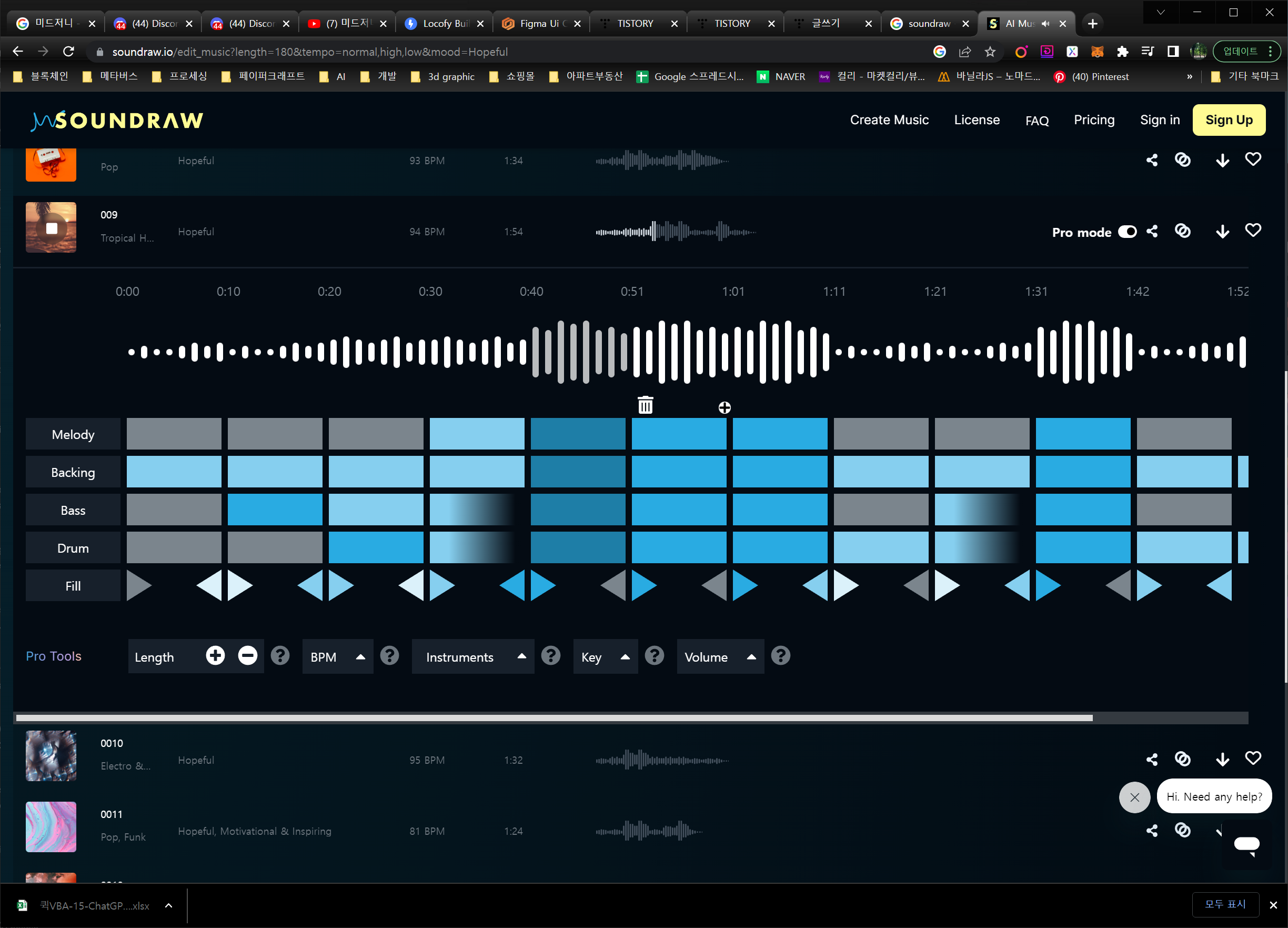Click the yellow Sign Up button
The width and height of the screenshot is (1288, 928).
(1229, 120)
